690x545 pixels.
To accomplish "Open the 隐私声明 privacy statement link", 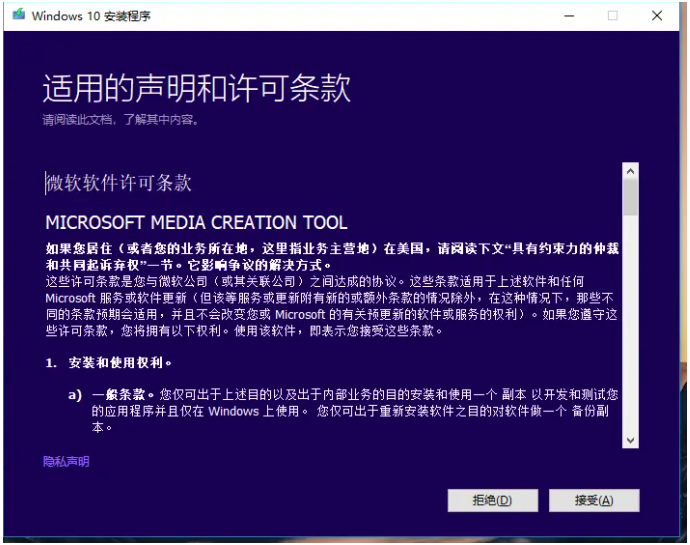I will click(x=66, y=461).
